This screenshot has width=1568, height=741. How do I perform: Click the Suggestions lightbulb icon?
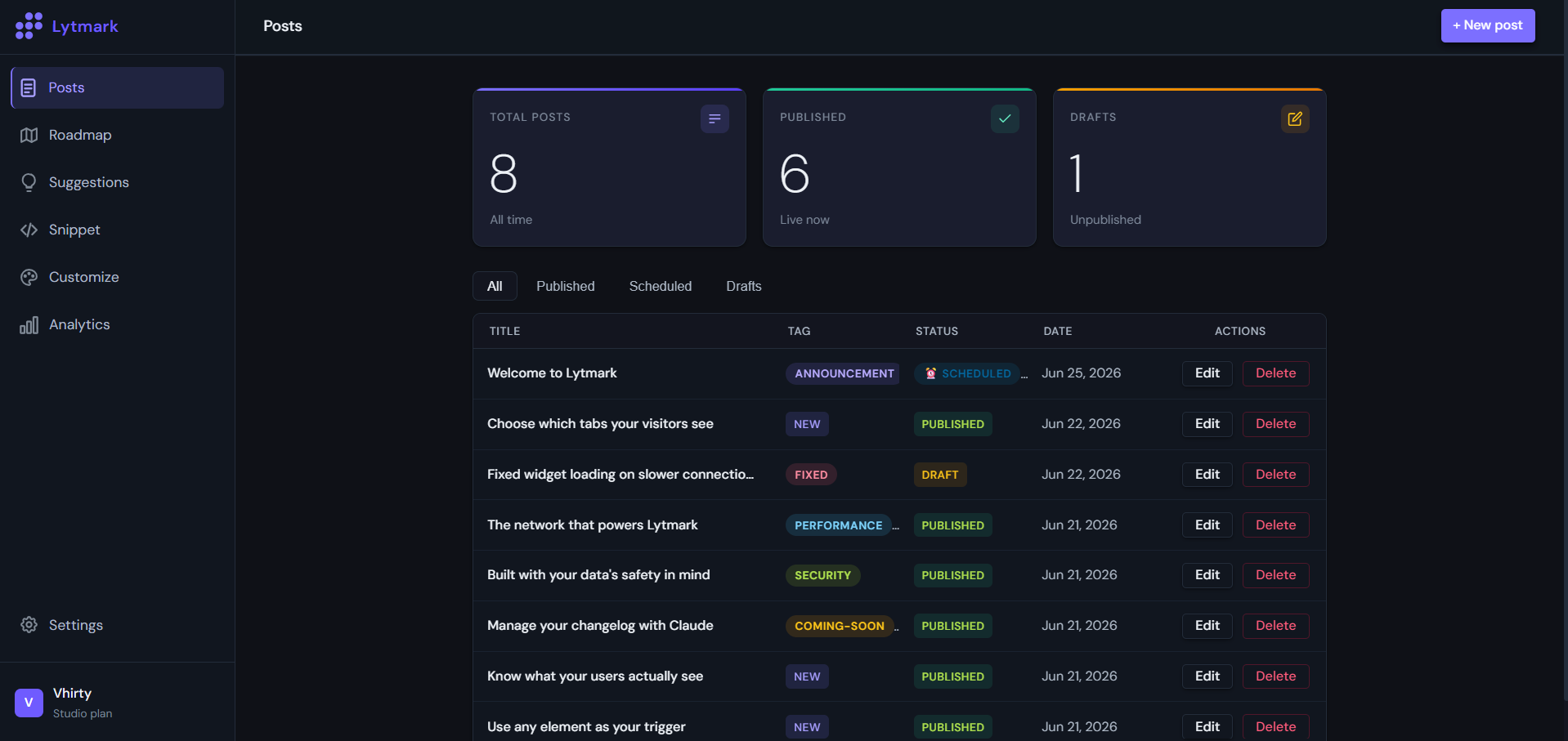click(x=29, y=182)
